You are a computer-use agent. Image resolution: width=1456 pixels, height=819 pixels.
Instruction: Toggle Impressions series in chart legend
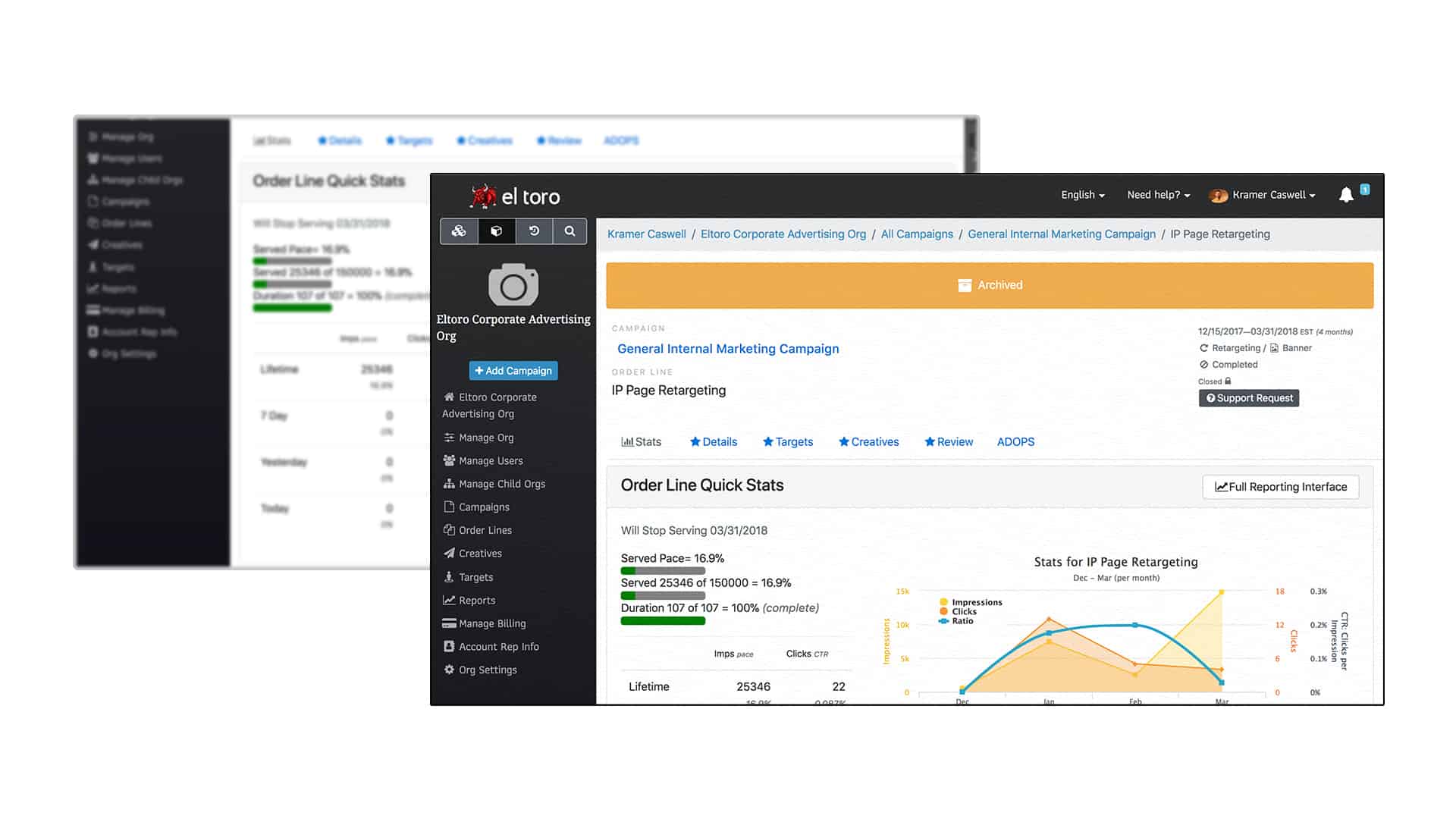[971, 602]
